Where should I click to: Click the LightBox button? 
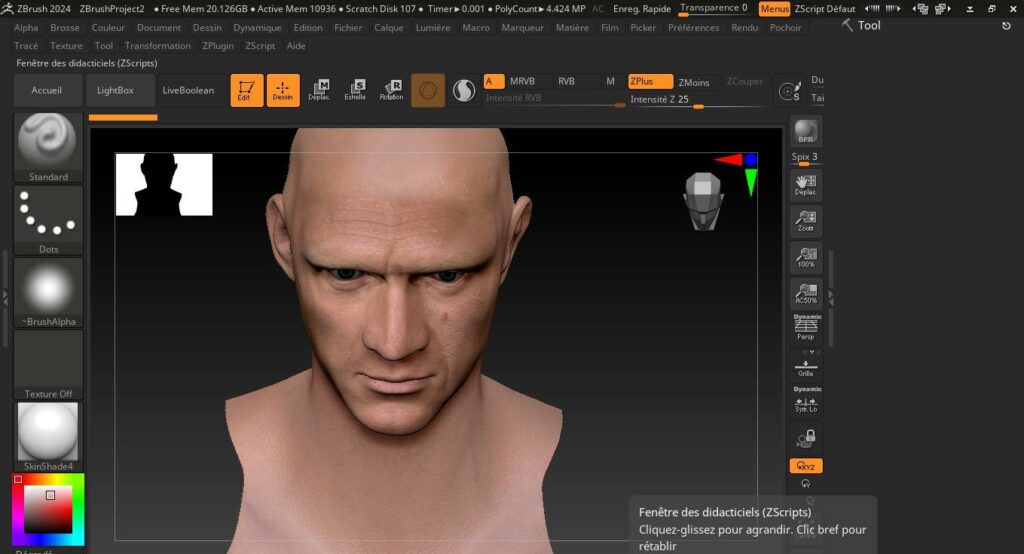[115, 90]
